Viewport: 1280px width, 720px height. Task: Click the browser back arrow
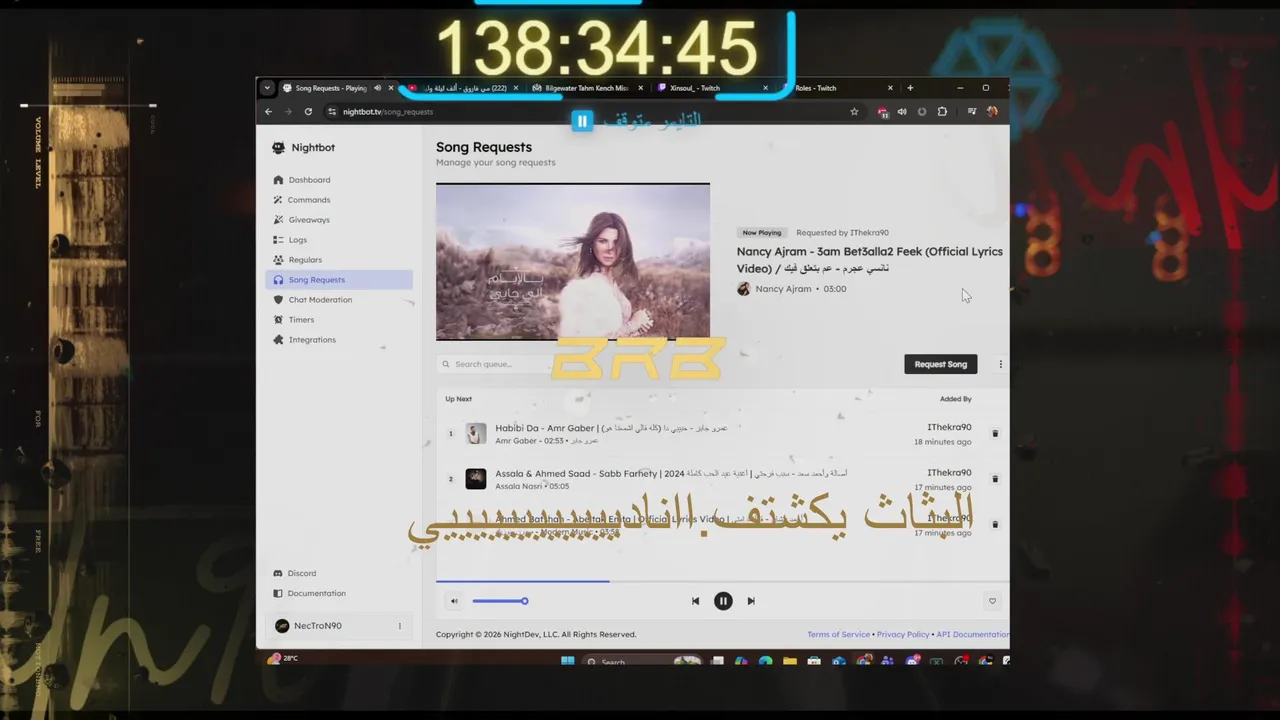coord(269,112)
